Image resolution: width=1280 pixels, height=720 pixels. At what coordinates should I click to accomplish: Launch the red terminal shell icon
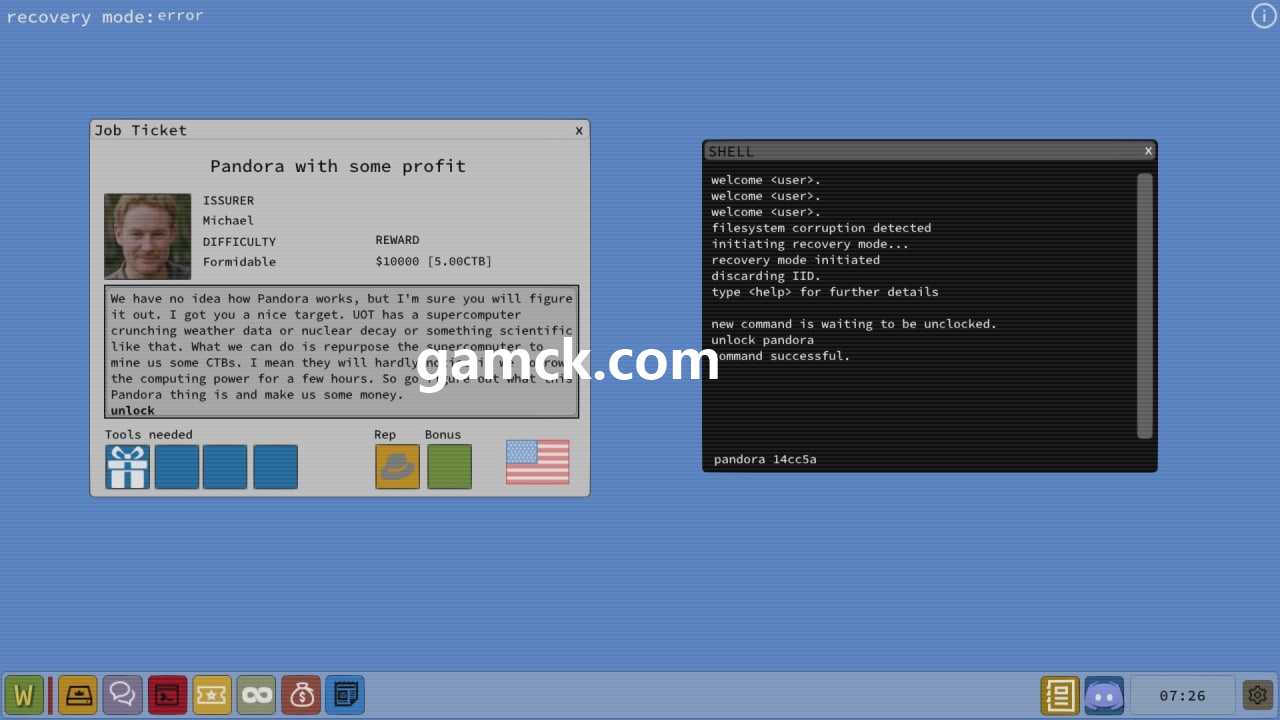[x=167, y=695]
